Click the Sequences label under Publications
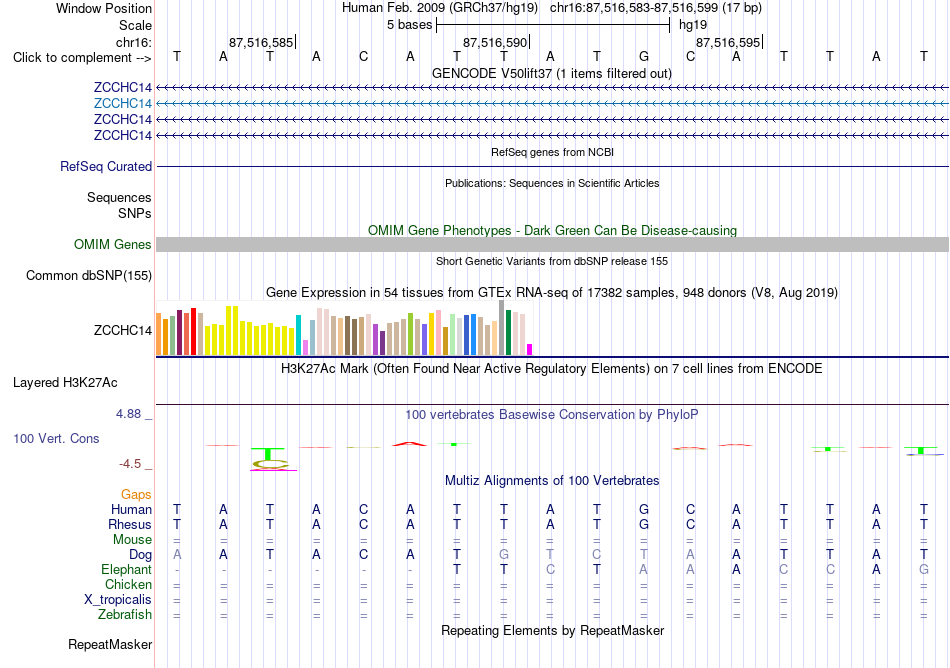The height and width of the screenshot is (668, 950). [x=119, y=197]
